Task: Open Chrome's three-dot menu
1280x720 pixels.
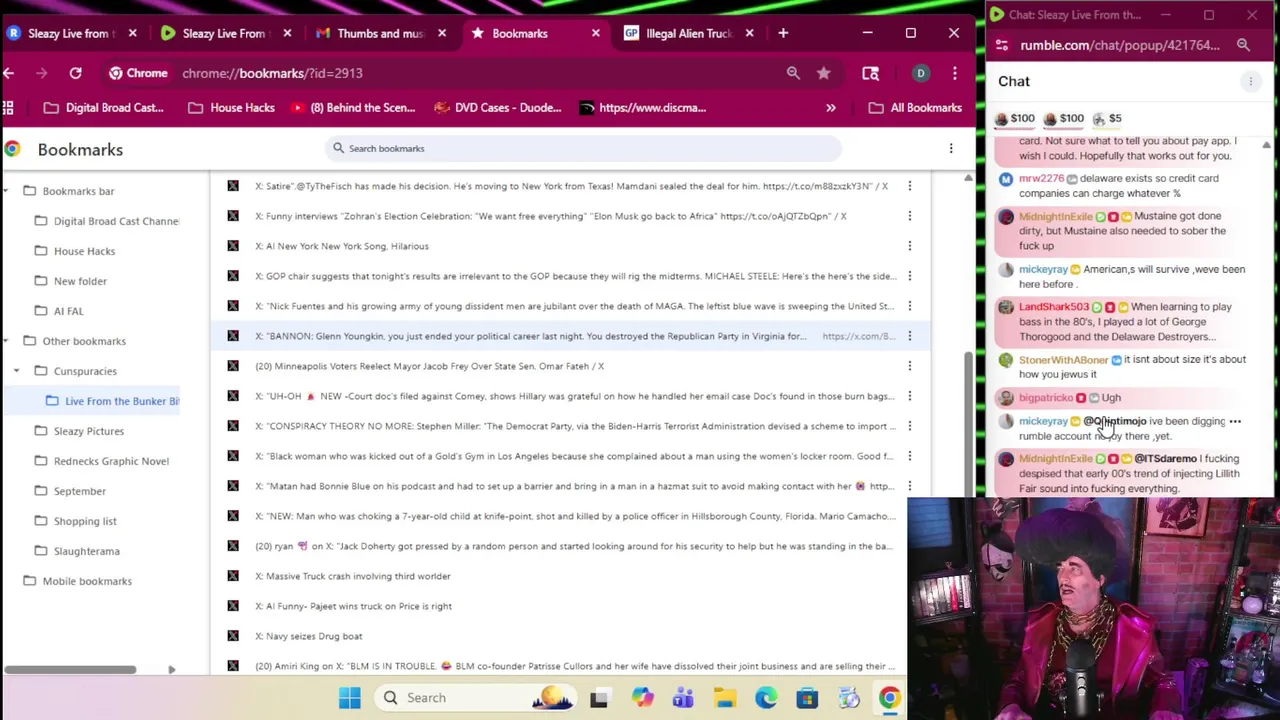Action: click(955, 73)
